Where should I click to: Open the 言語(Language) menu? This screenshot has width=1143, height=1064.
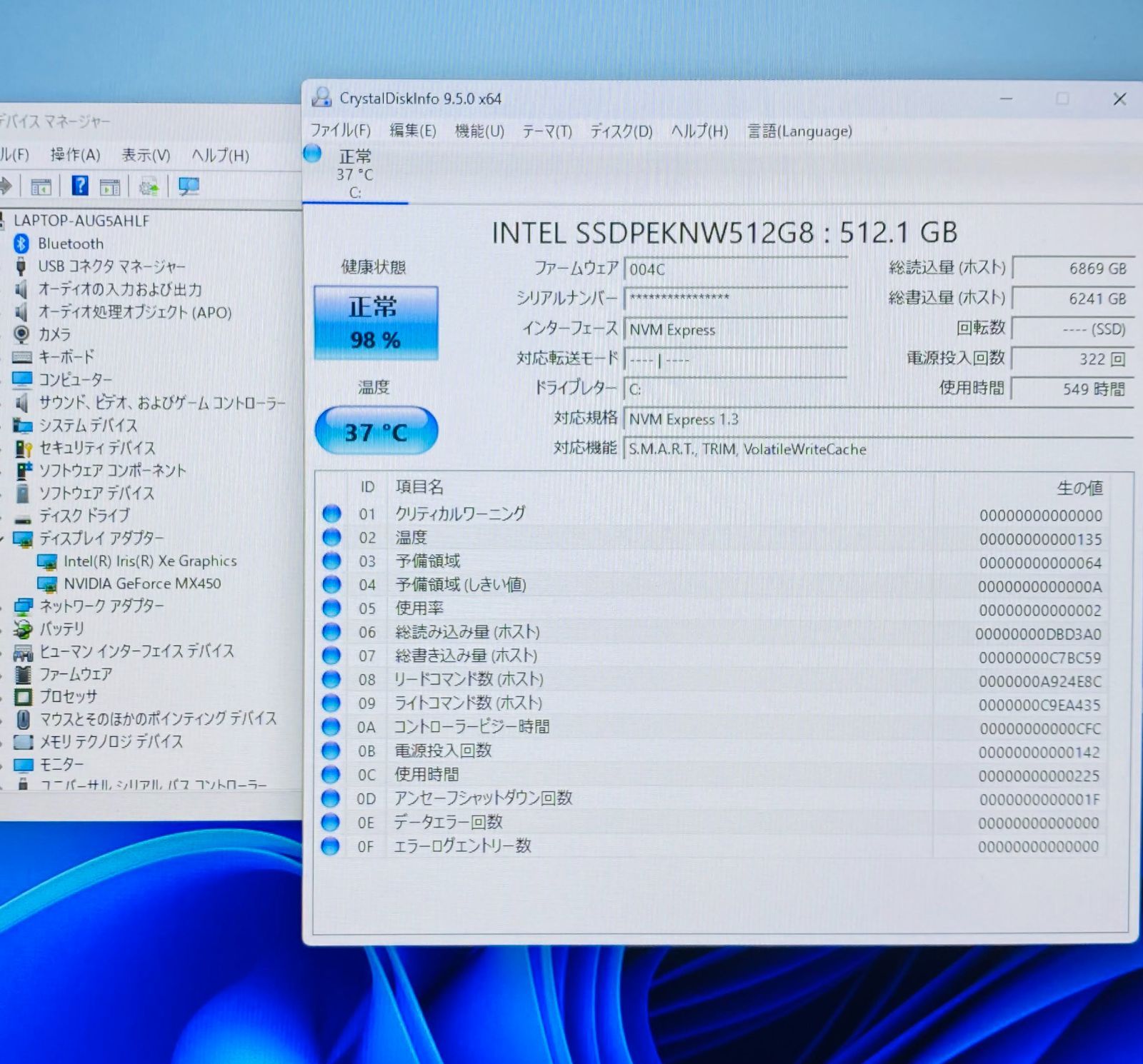point(799,131)
